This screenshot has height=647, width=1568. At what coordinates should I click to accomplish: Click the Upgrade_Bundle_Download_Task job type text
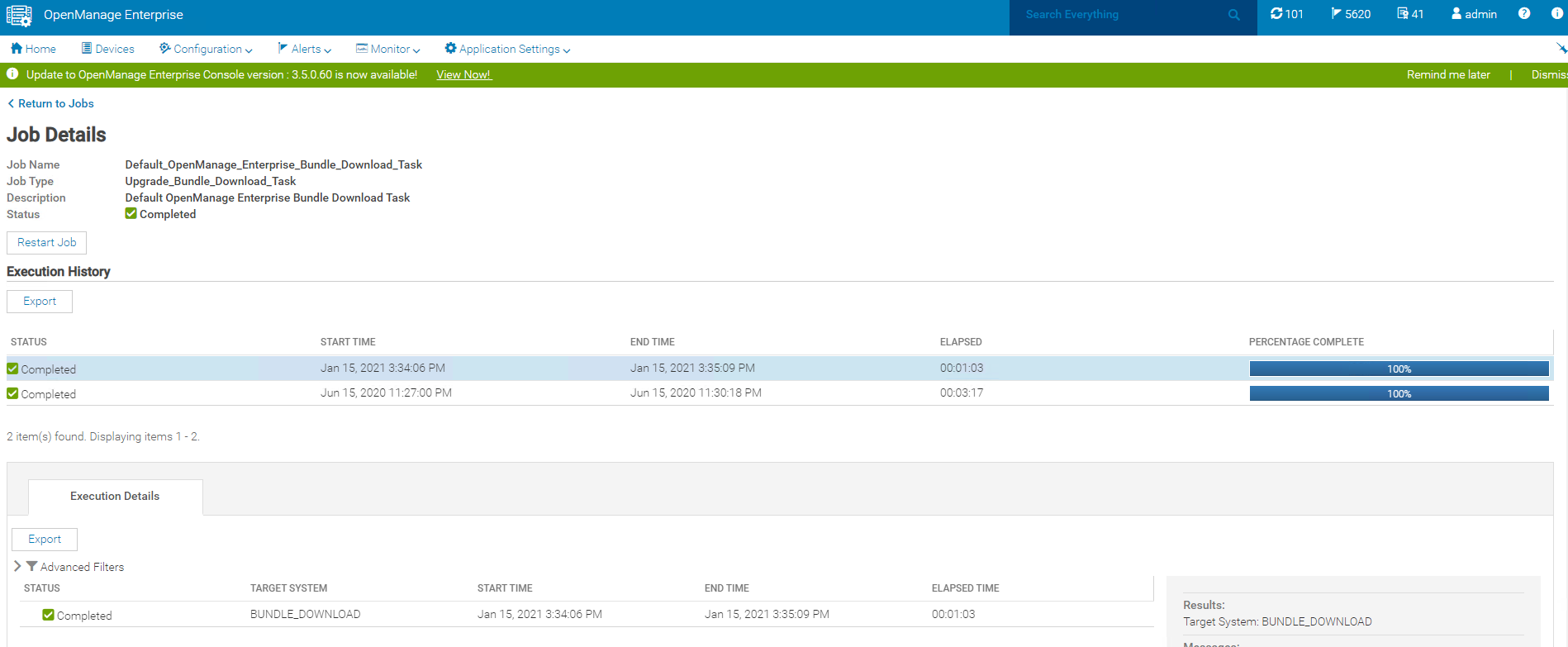tap(210, 181)
